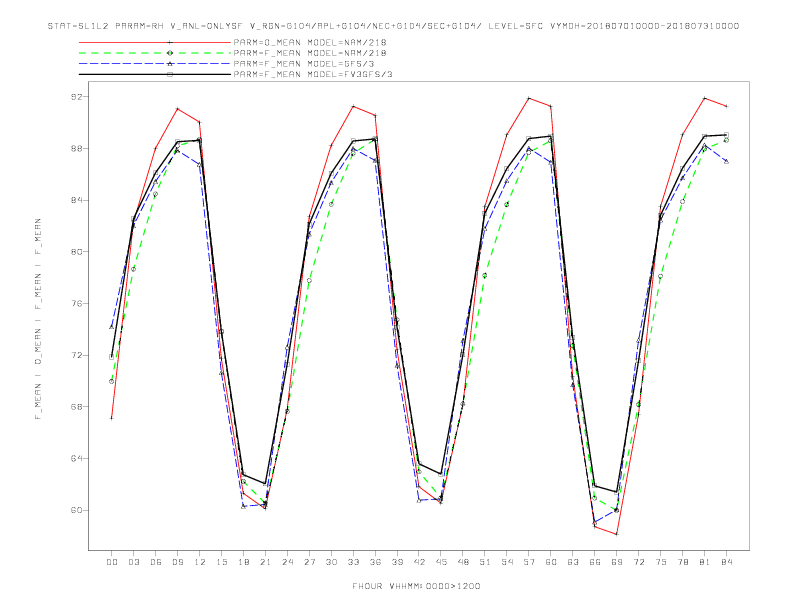
Task: Click legend text 'PARM=O_MEAN MODEL=NAM/218'
Action: 310,42
